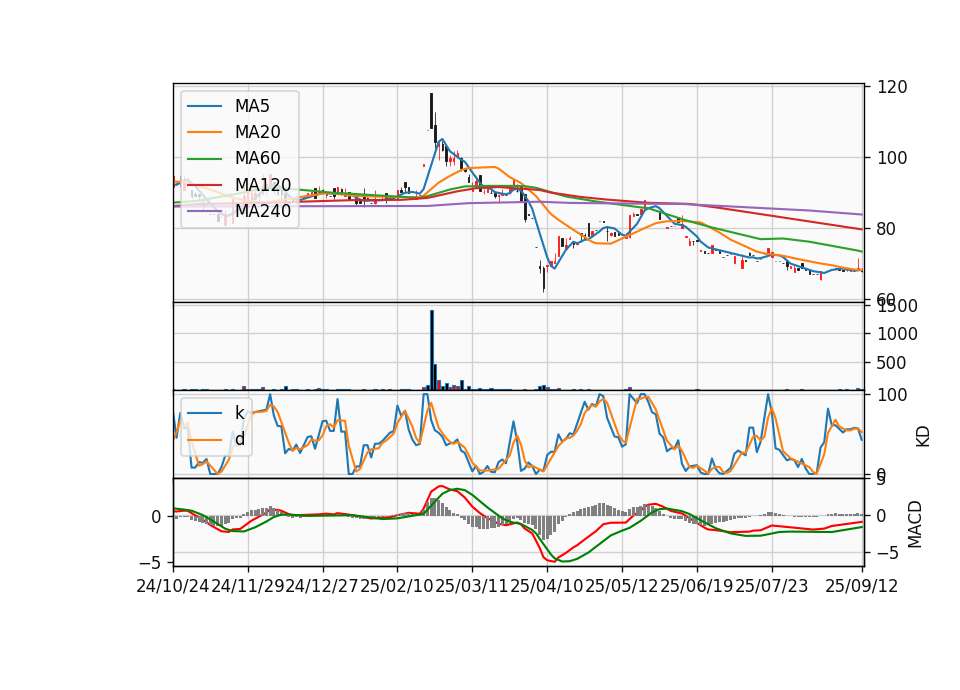
Task: Click the 25/07/23 date label
Action: click(x=771, y=586)
